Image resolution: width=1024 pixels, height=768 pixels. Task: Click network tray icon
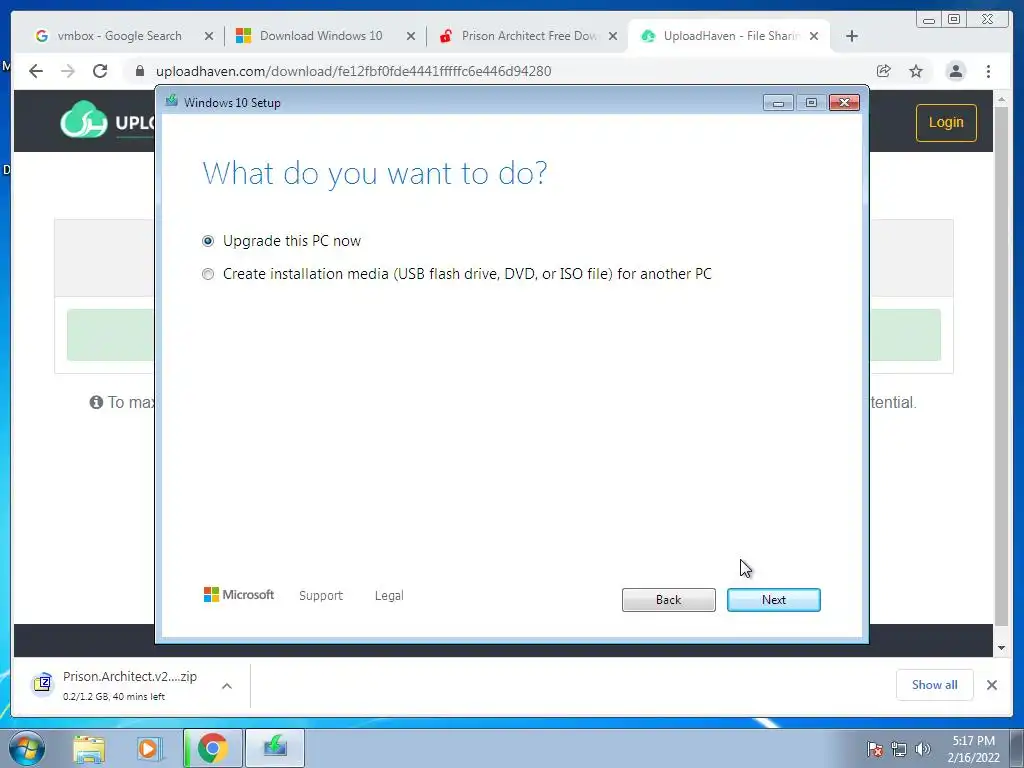[x=899, y=749]
